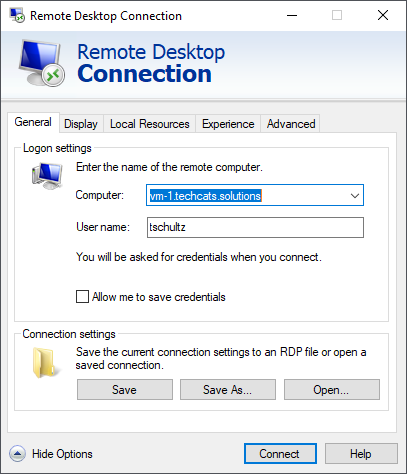Viewport: 407px width, 474px height.
Task: Click the Save As... button
Action: tap(228, 389)
